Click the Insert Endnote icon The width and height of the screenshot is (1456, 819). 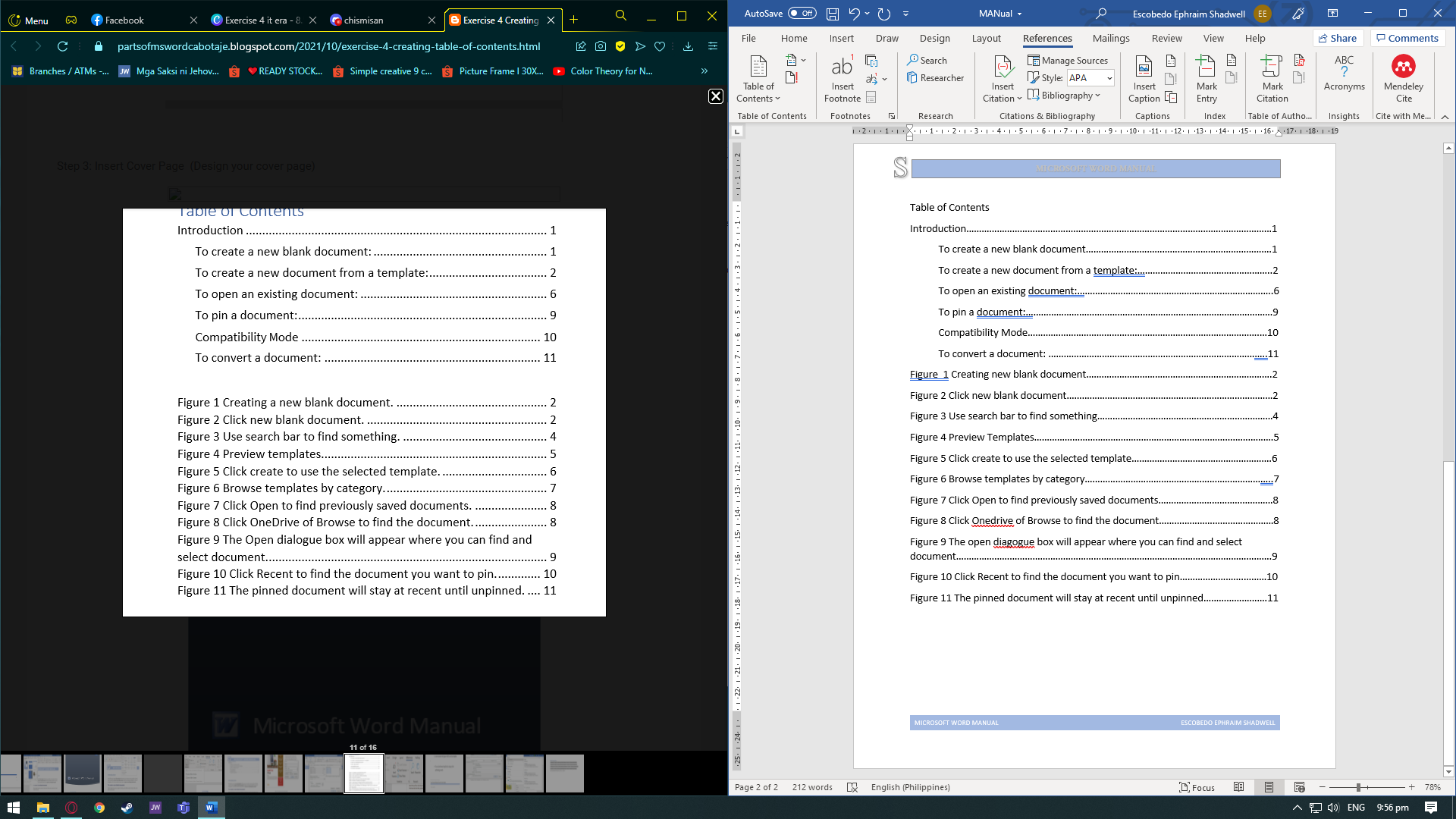[871, 61]
